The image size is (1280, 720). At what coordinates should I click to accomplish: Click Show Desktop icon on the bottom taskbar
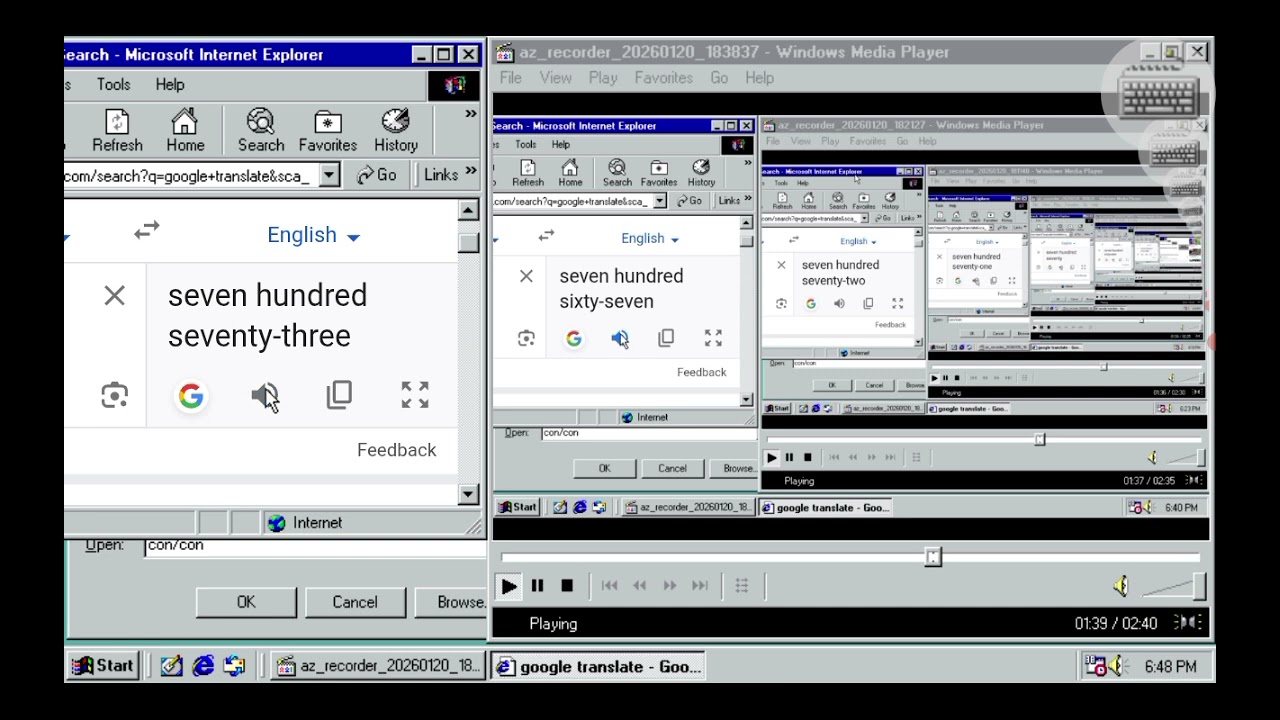point(171,666)
